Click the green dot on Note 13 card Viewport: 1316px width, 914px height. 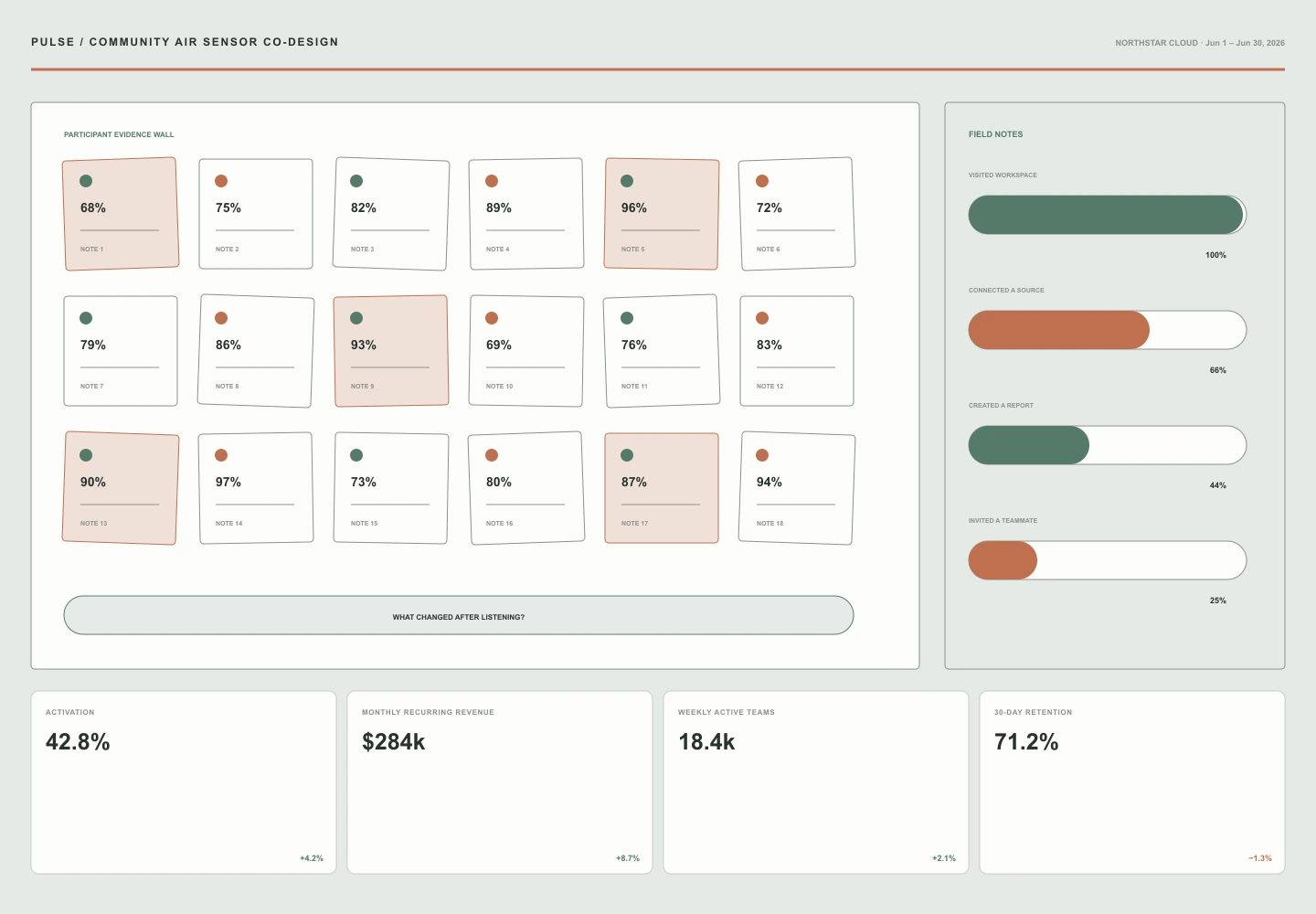(86, 455)
